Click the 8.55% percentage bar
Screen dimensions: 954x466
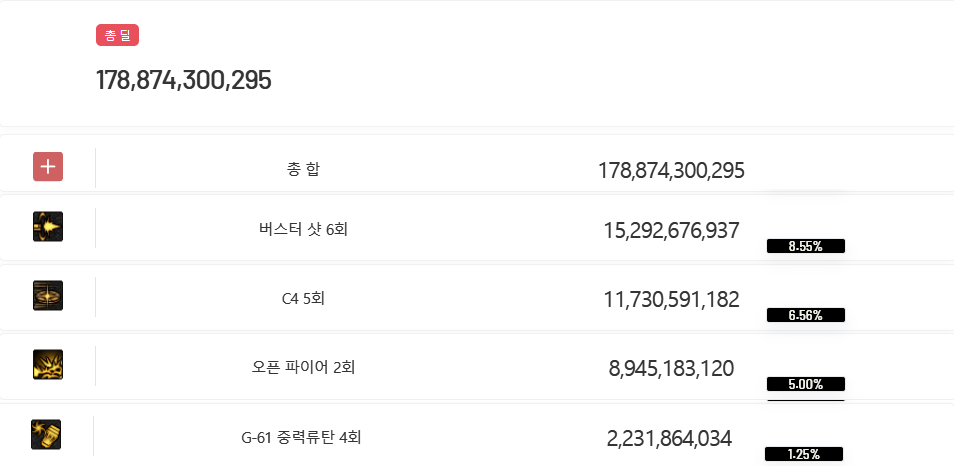pos(806,246)
